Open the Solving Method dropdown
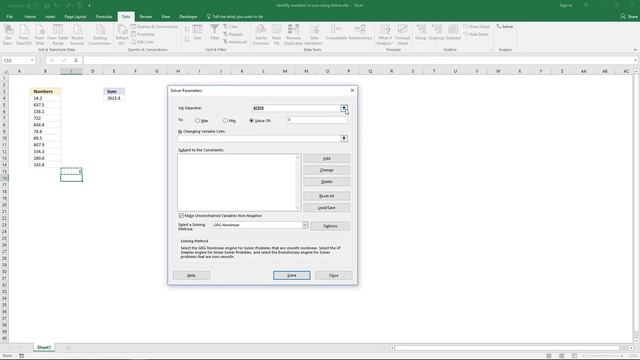The height and width of the screenshot is (360, 640). pyautogui.click(x=305, y=225)
